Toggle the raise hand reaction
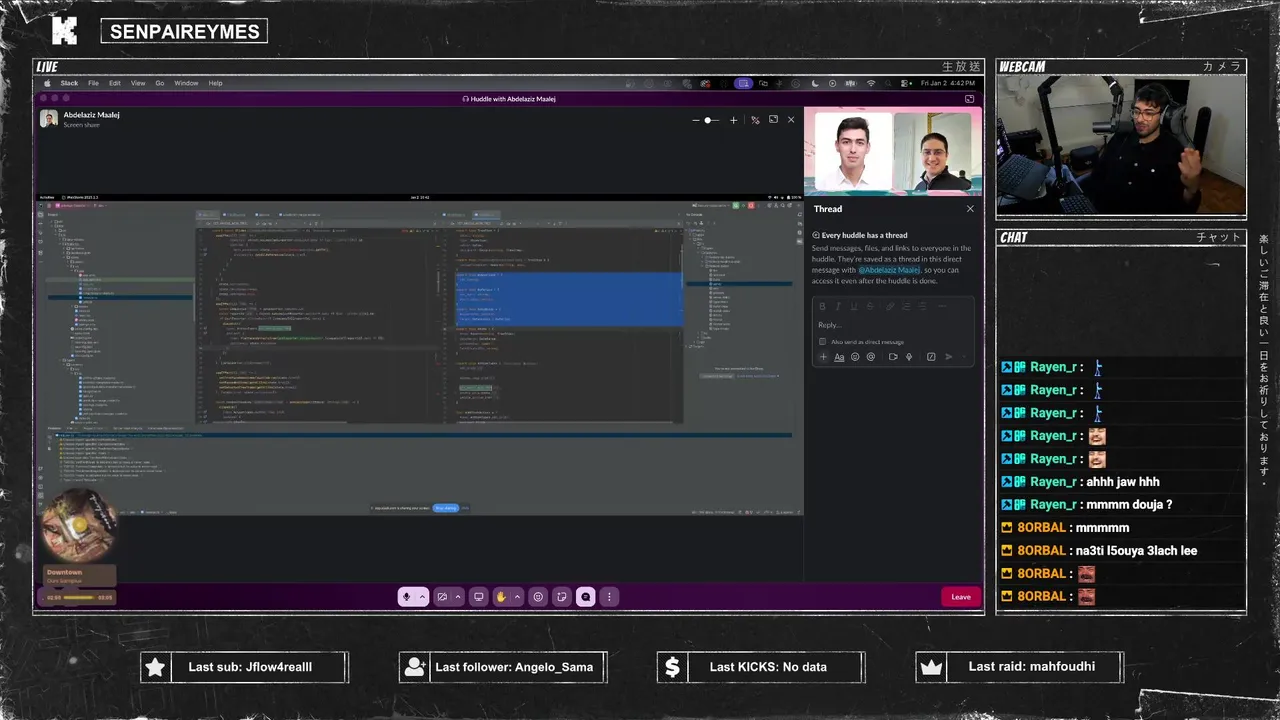The image size is (1280, 720). point(501,597)
